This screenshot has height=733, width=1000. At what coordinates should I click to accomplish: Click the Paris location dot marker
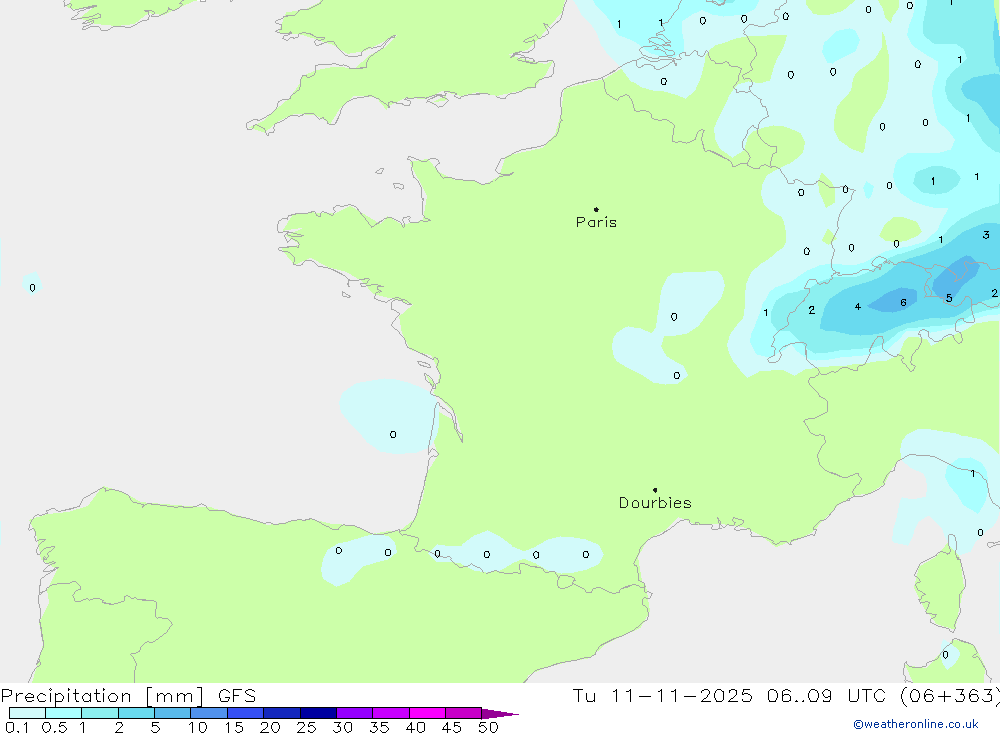tap(596, 209)
